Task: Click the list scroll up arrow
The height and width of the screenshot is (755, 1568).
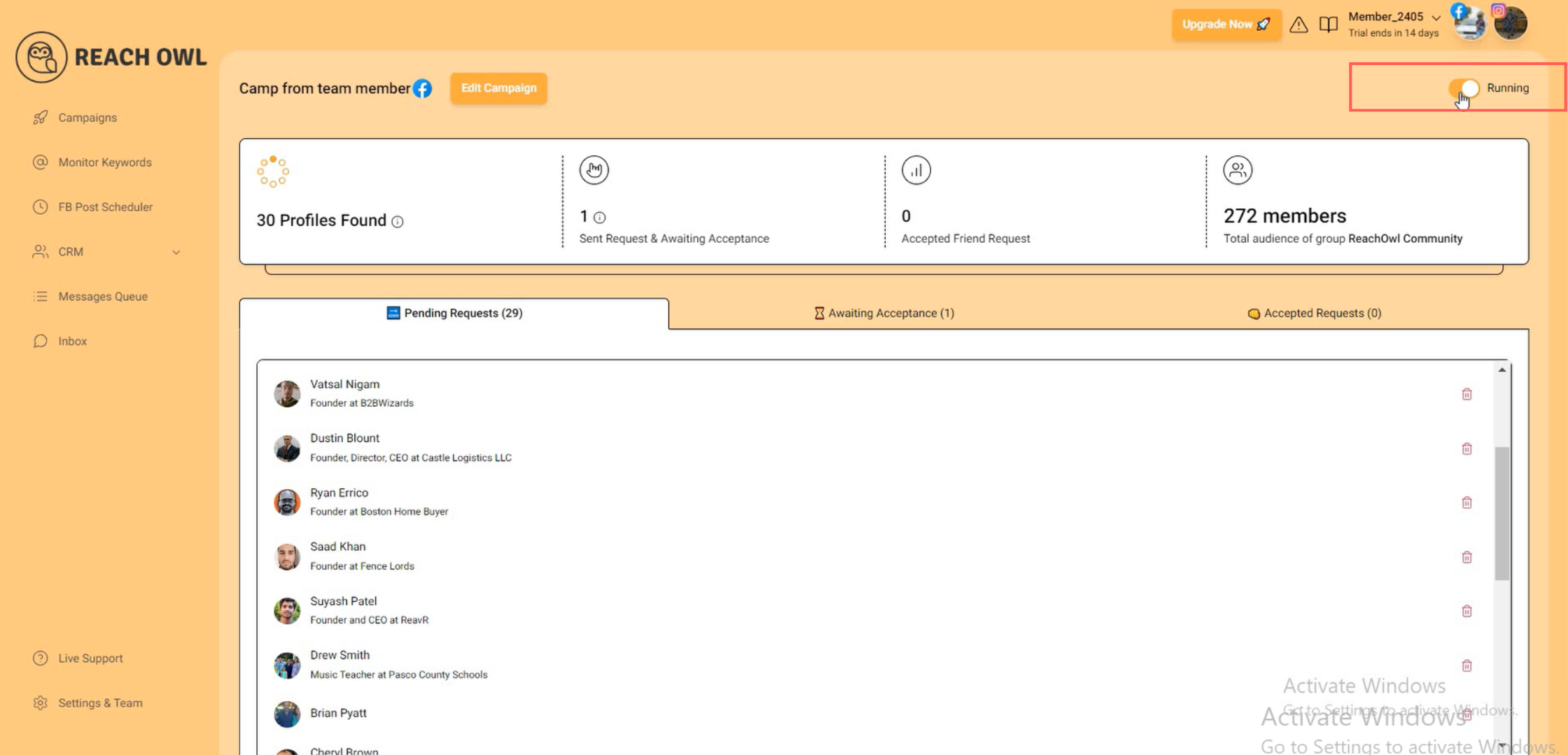Action: tap(1501, 369)
